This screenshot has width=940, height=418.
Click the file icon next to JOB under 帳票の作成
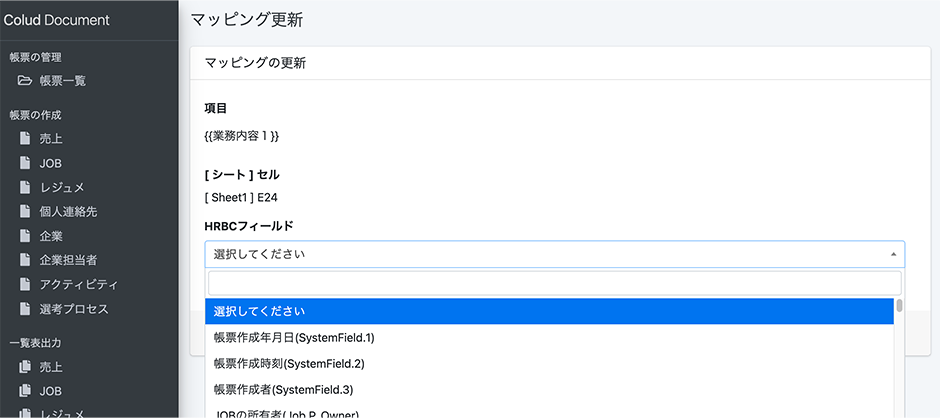pos(25,163)
